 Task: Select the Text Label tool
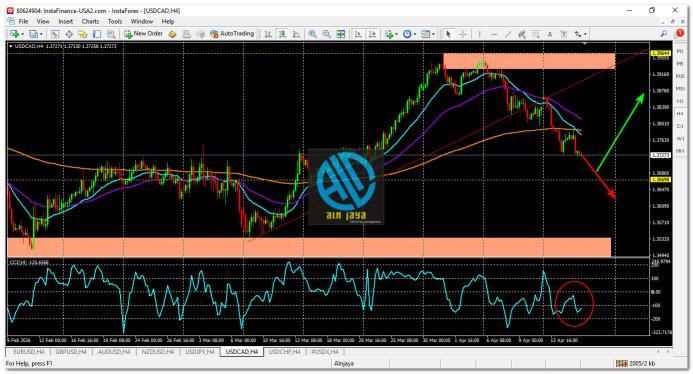[564, 34]
